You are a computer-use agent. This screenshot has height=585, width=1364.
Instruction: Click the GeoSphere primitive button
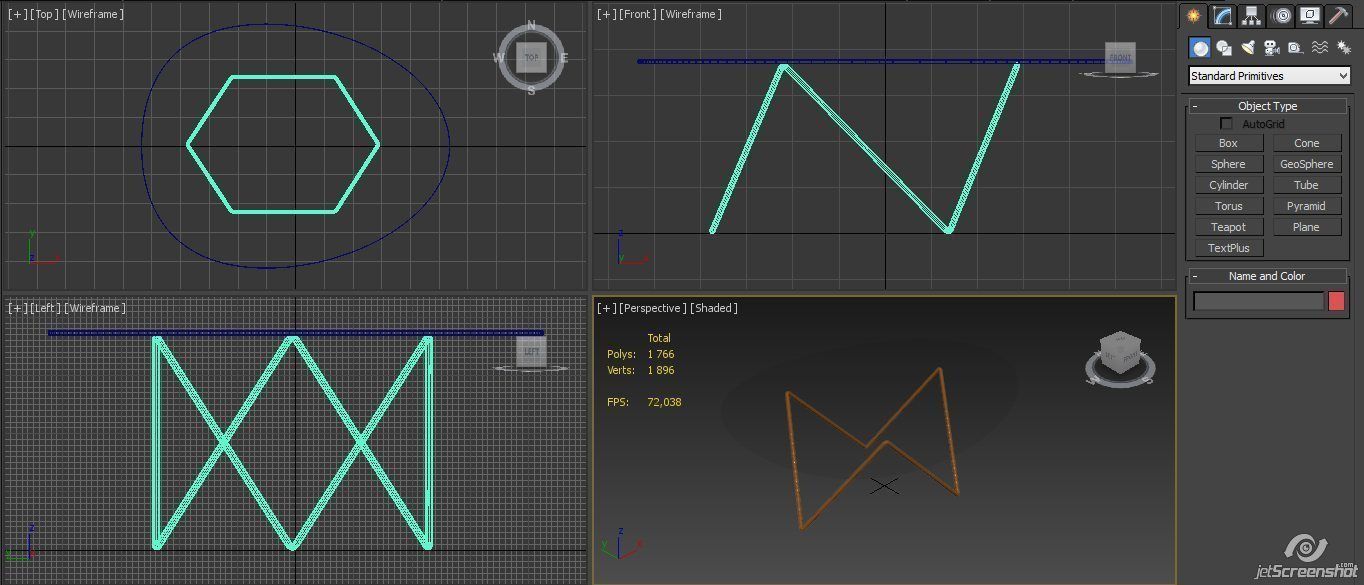pos(1306,164)
